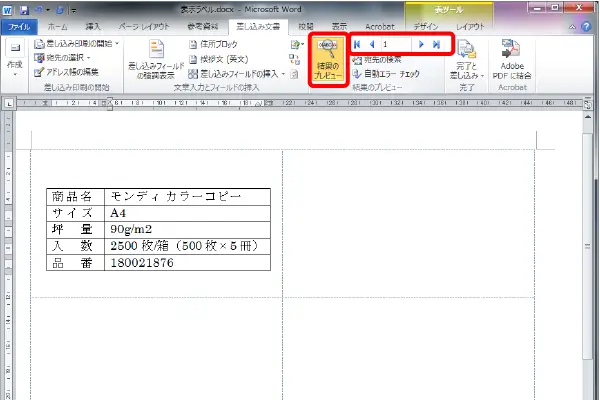Click アドレス帳の編集 button

point(66,72)
